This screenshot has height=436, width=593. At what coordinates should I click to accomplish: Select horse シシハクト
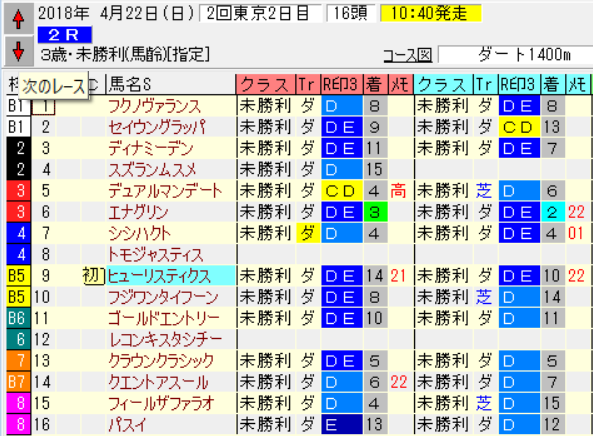tap(139, 233)
